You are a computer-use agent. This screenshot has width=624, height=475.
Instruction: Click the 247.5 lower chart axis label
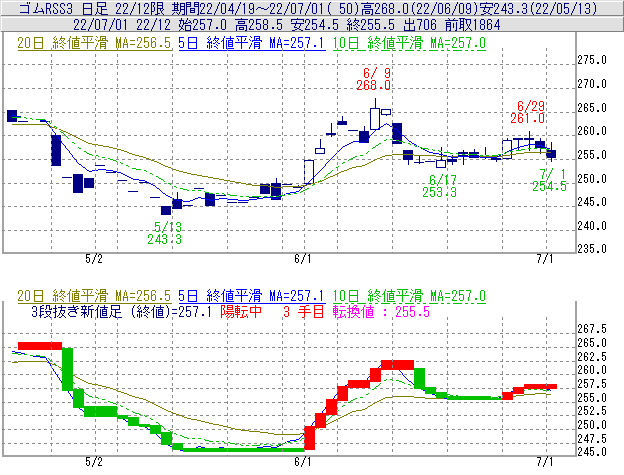click(592, 438)
